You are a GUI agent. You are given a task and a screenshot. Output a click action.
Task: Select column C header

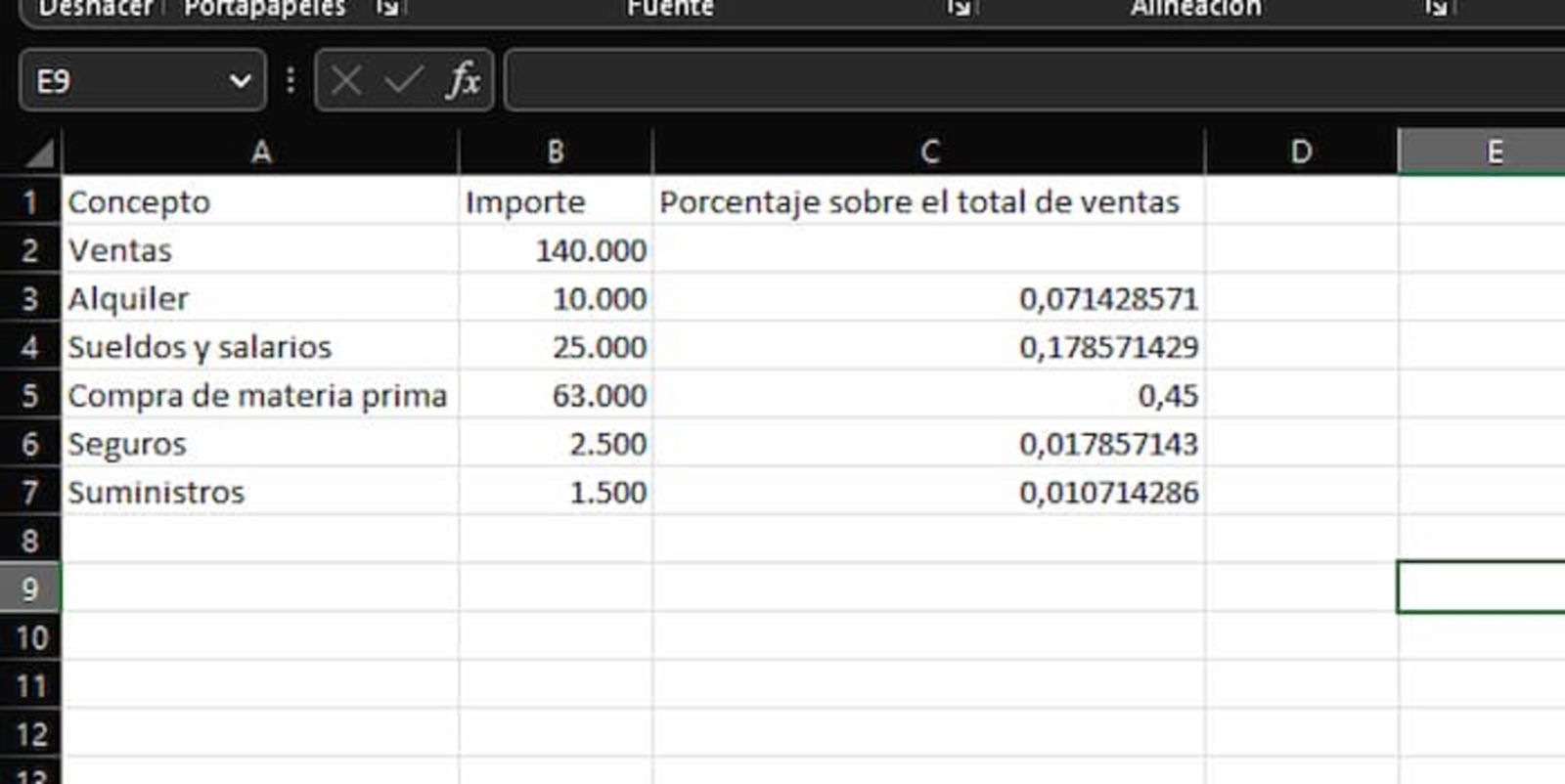click(x=929, y=152)
